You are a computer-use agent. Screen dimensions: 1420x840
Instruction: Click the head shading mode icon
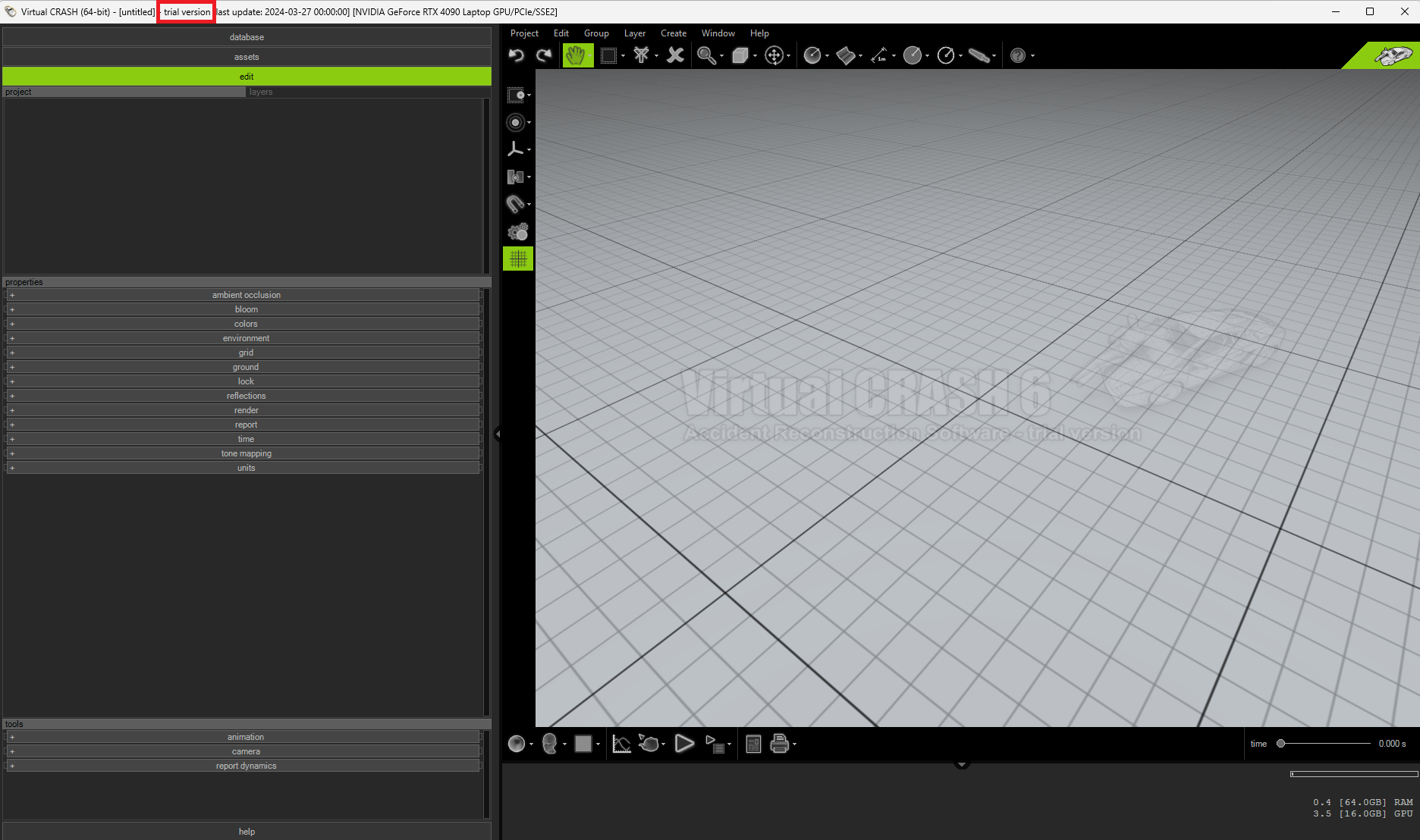[550, 744]
